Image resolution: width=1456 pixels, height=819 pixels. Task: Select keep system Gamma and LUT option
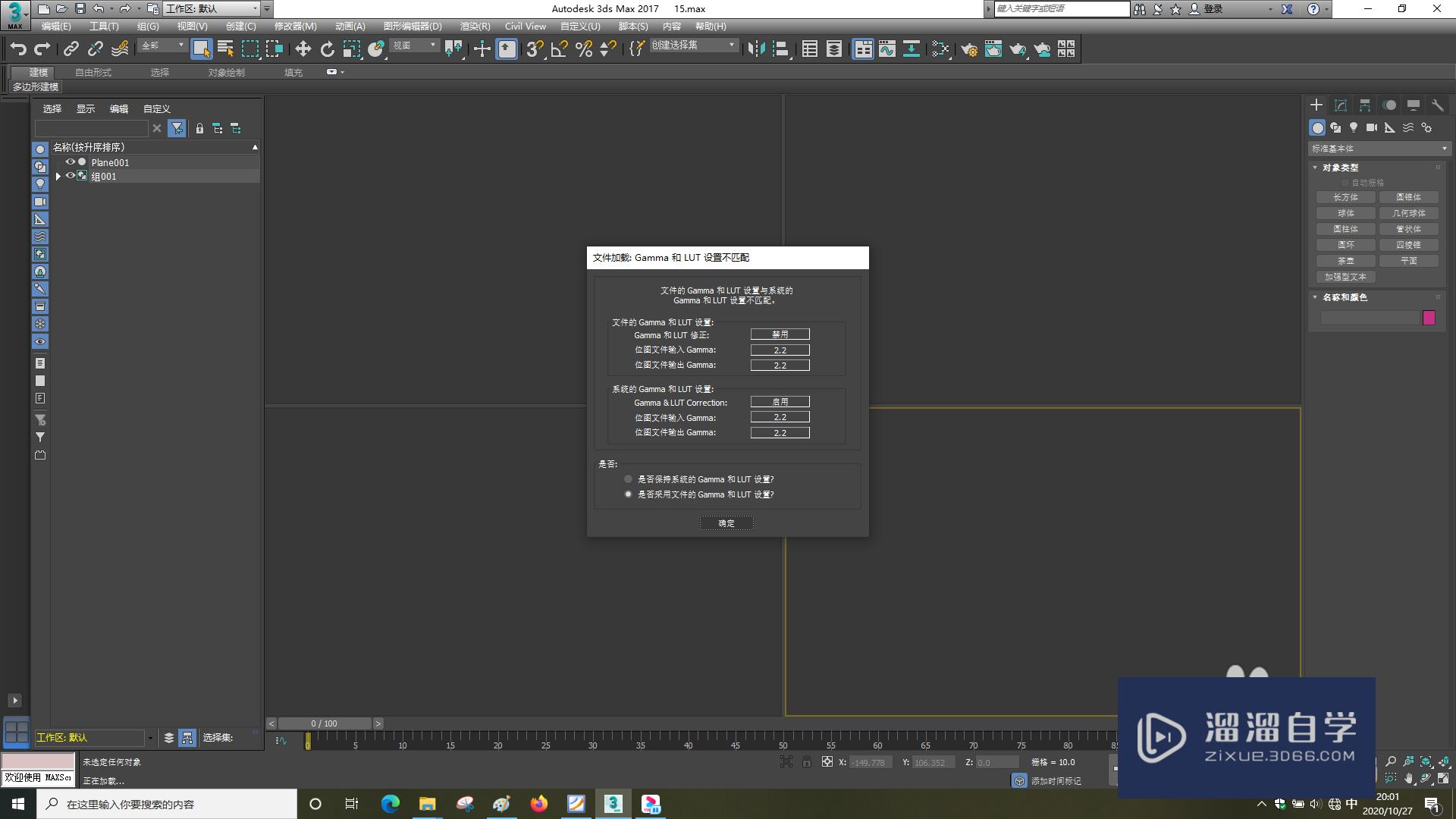[628, 479]
